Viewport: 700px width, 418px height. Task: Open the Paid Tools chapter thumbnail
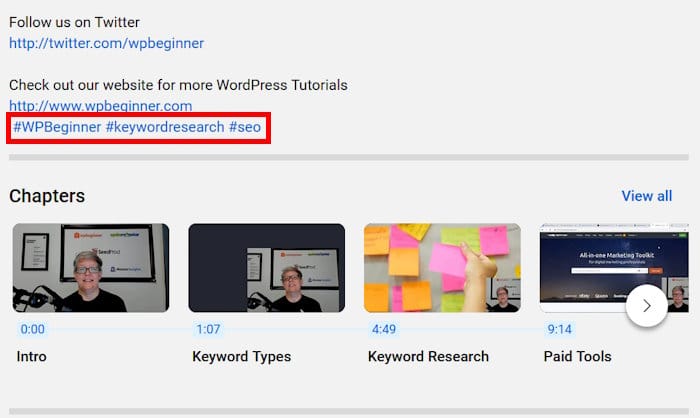[614, 268]
